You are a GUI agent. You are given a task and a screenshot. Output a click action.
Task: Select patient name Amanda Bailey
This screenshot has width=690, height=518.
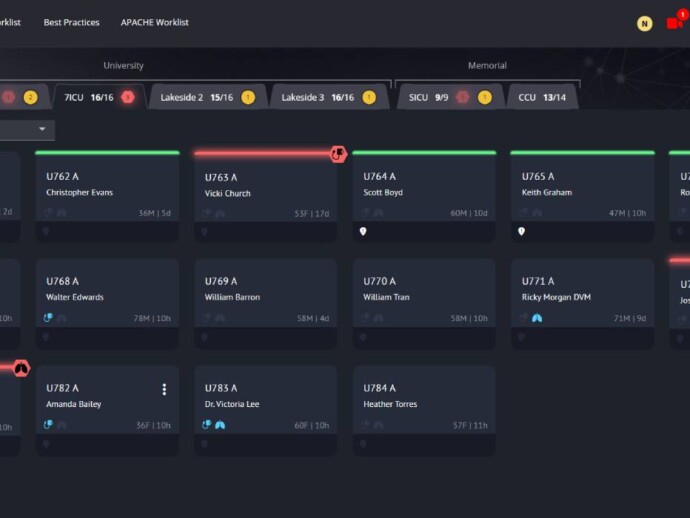(73, 404)
